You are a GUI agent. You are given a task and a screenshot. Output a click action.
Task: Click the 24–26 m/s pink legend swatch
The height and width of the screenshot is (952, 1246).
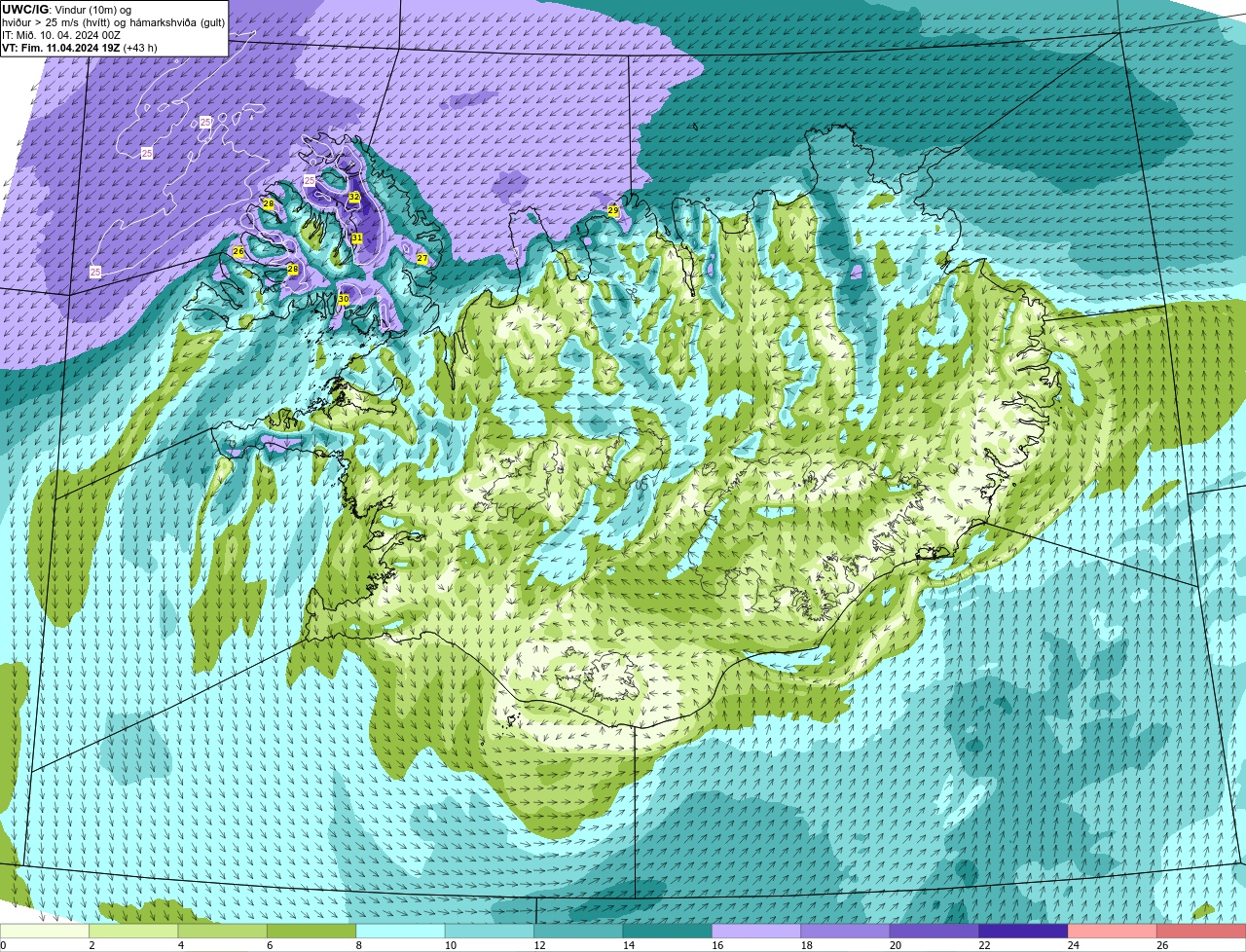pyautogui.click(x=1112, y=931)
